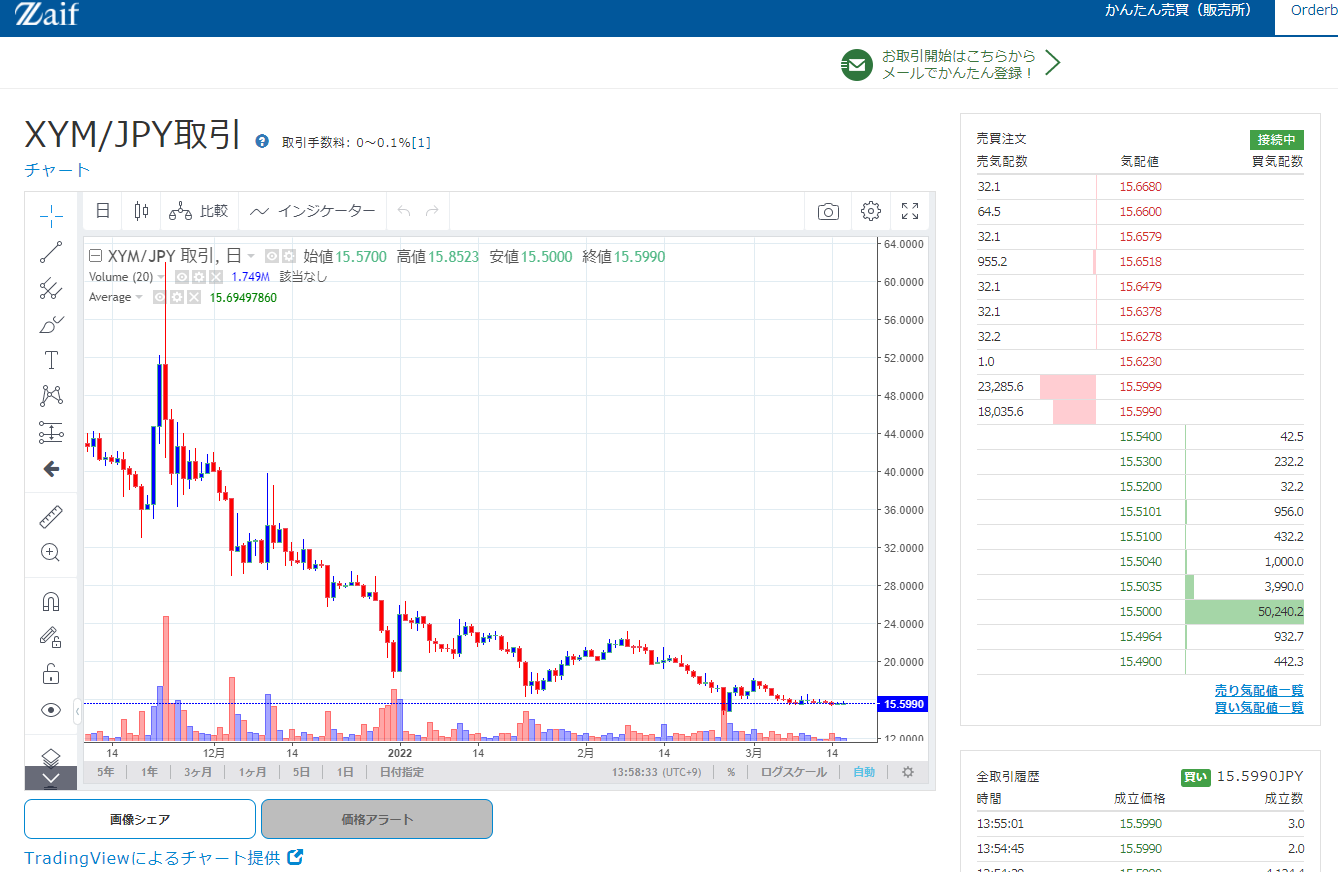This screenshot has width=1338, height=872.
Task: Open chart settings gear in top toolbar
Action: [870, 211]
